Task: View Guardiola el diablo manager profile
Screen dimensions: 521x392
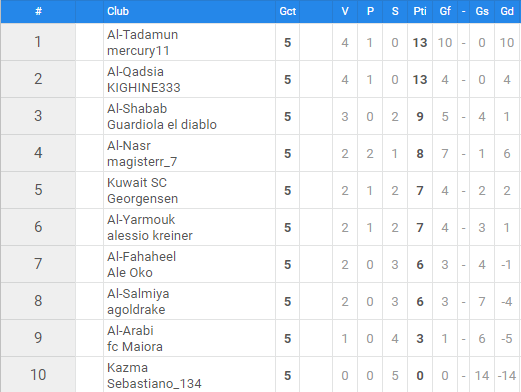Action: click(x=162, y=125)
